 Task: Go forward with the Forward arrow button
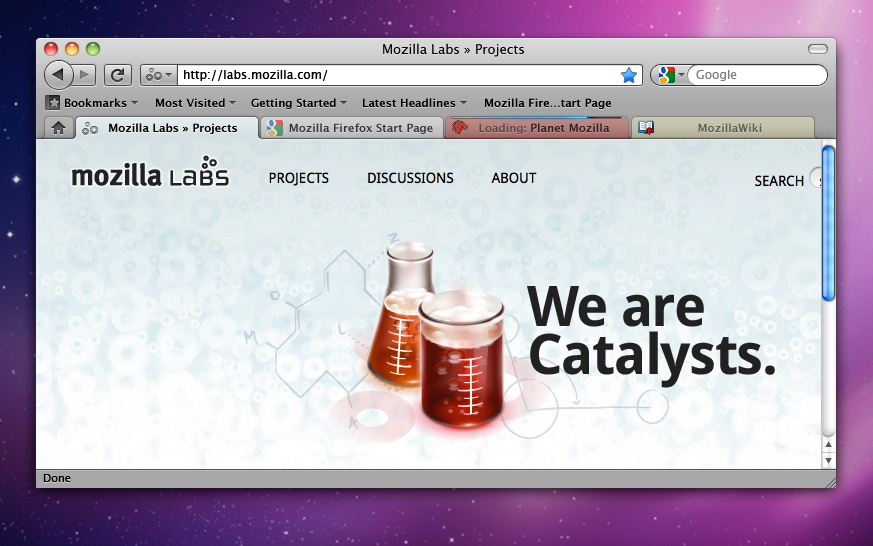coord(85,75)
